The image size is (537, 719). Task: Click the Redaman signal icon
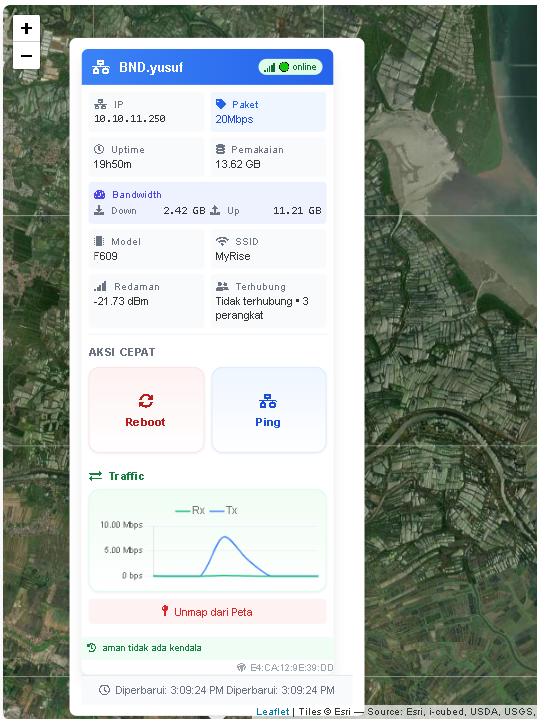point(100,287)
